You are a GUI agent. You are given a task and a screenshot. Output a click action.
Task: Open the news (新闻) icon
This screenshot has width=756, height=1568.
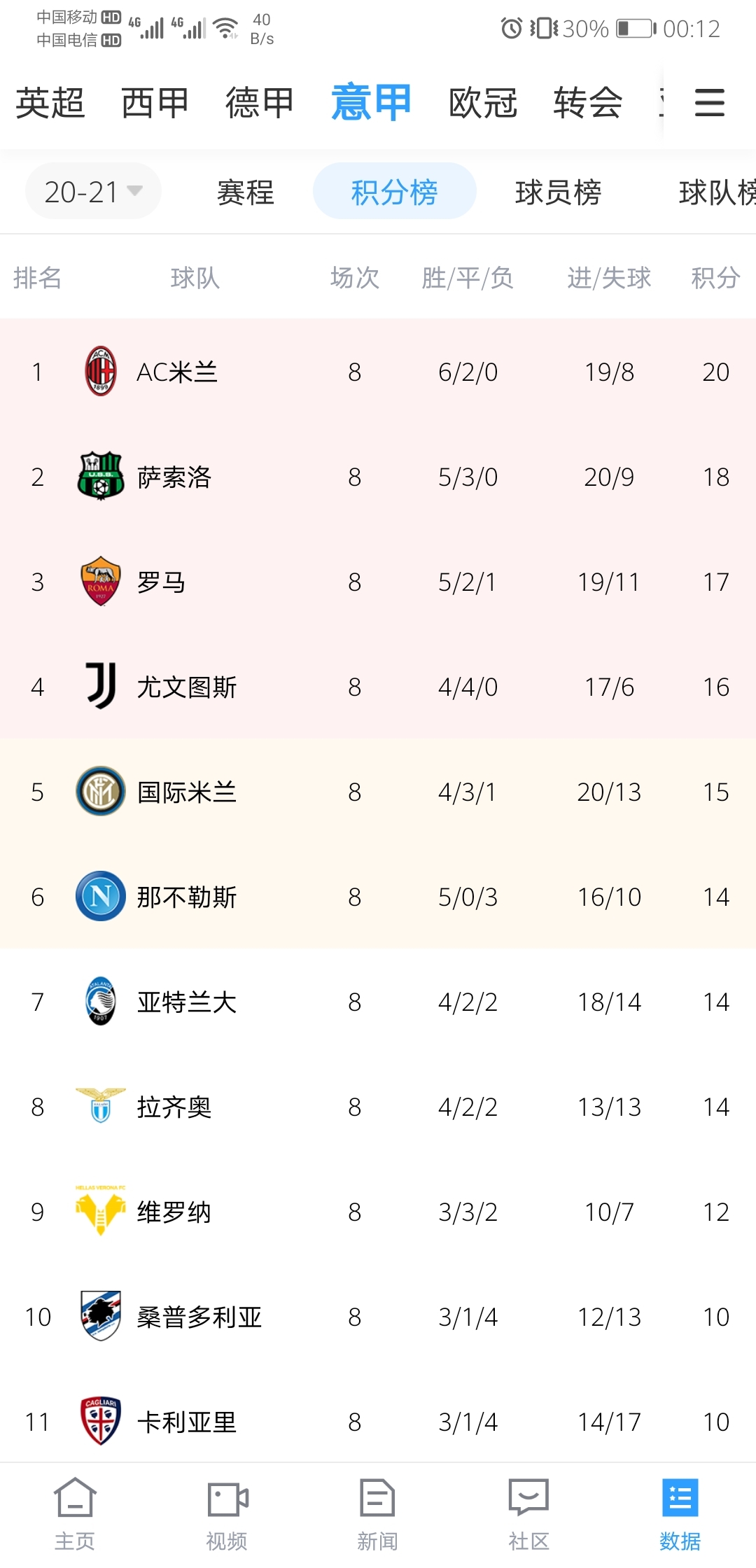coord(377,1497)
